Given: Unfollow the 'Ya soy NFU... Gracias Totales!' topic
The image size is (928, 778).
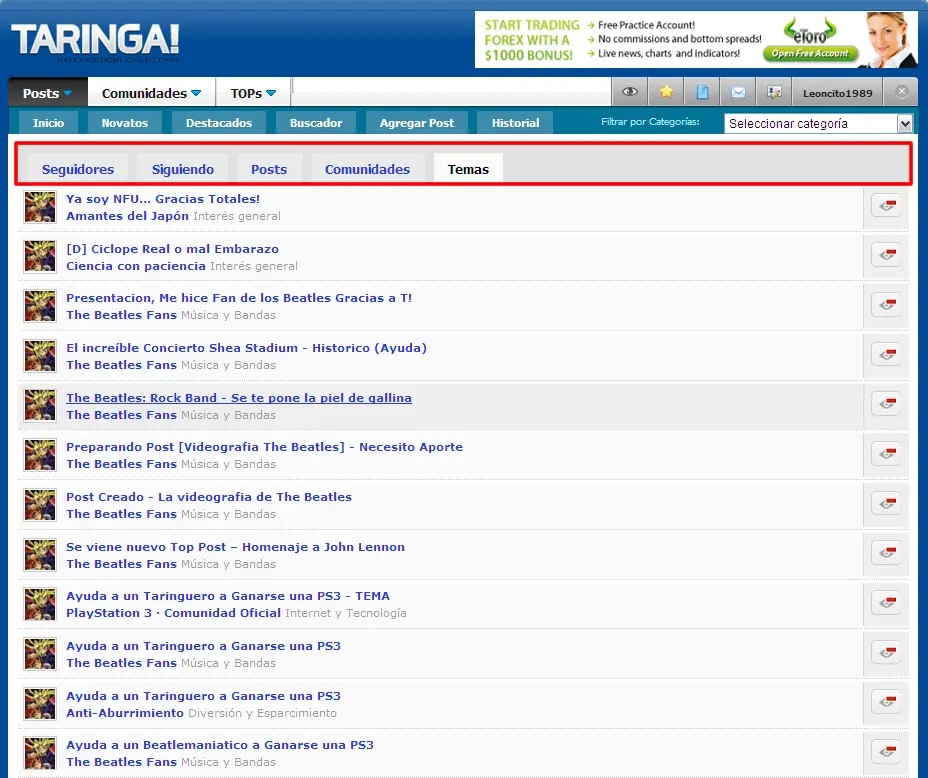Looking at the screenshot, I should (x=885, y=206).
